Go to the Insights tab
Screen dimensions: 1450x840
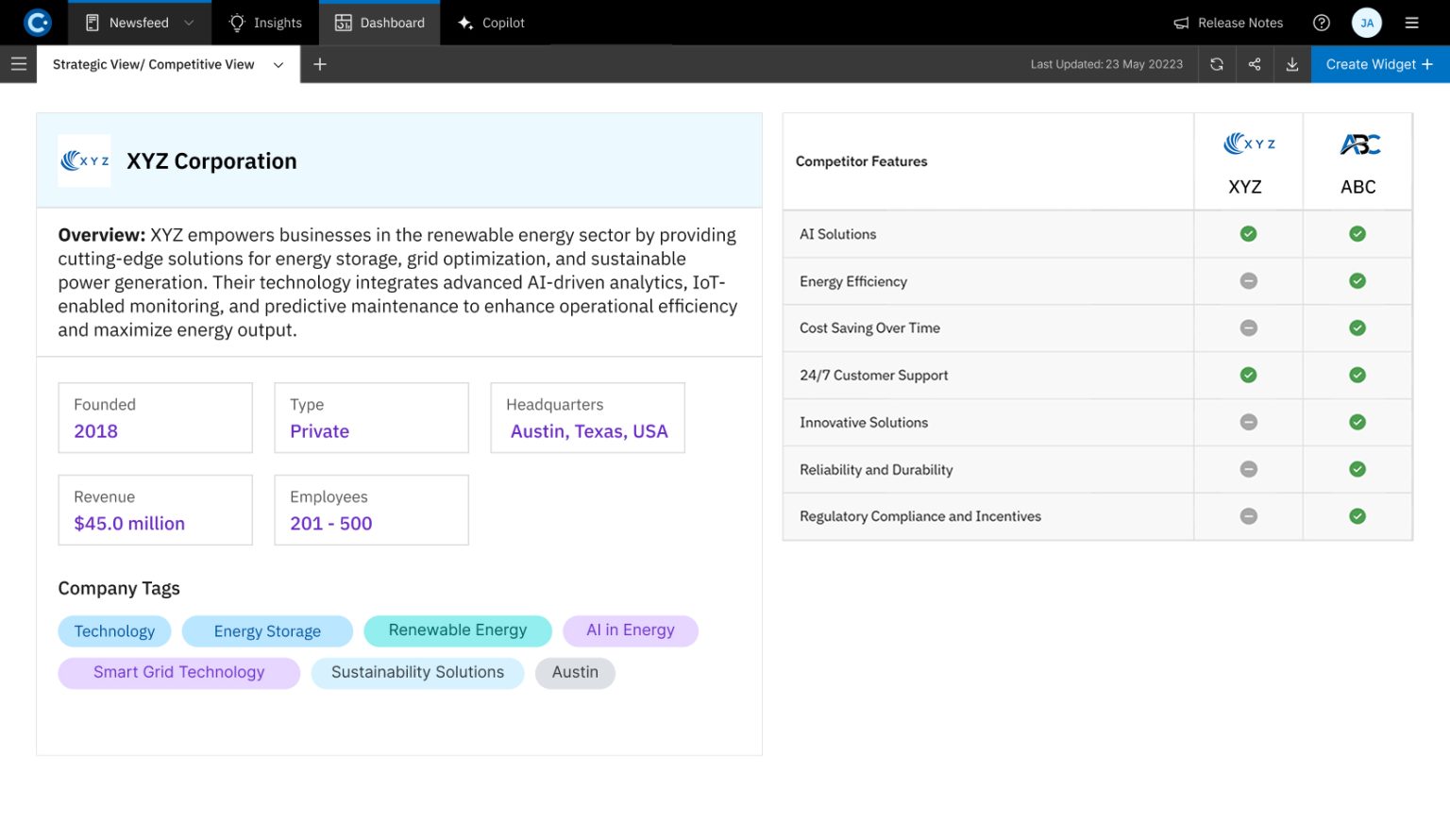[266, 23]
